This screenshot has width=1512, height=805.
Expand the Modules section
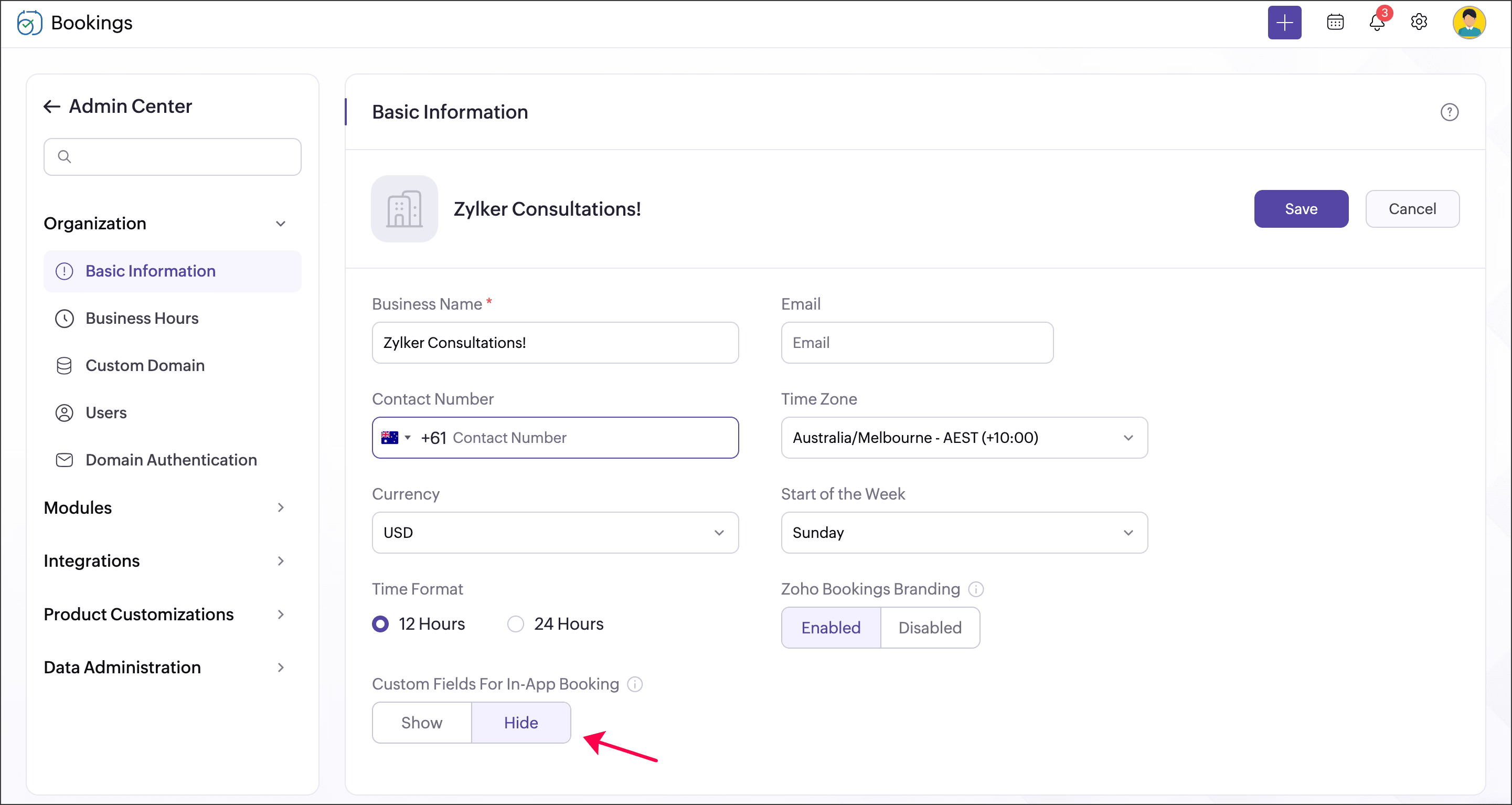point(164,507)
